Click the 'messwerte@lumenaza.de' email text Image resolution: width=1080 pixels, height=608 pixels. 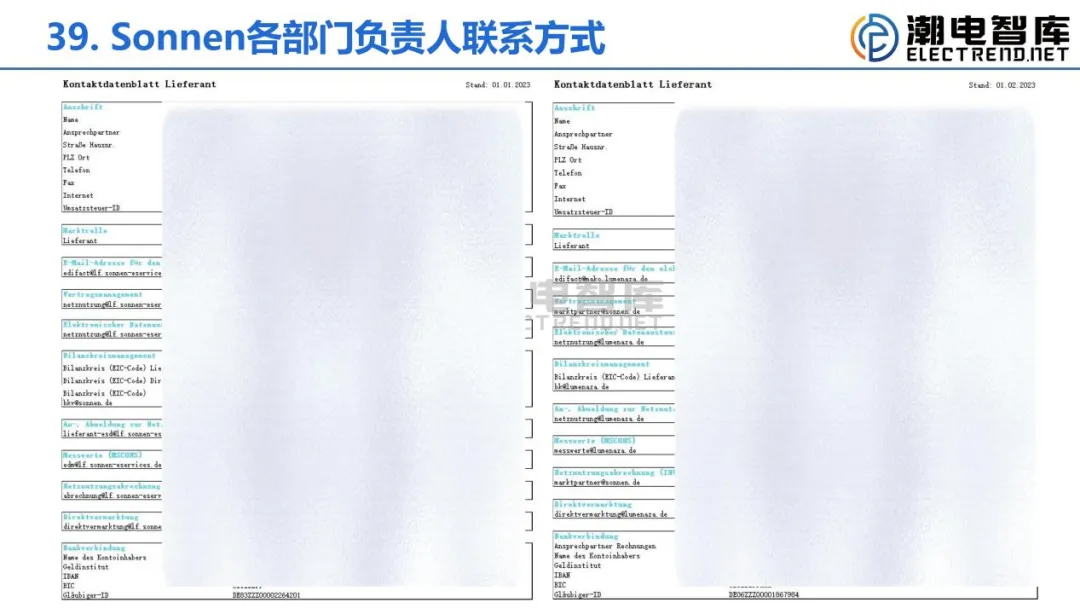[x=595, y=450]
